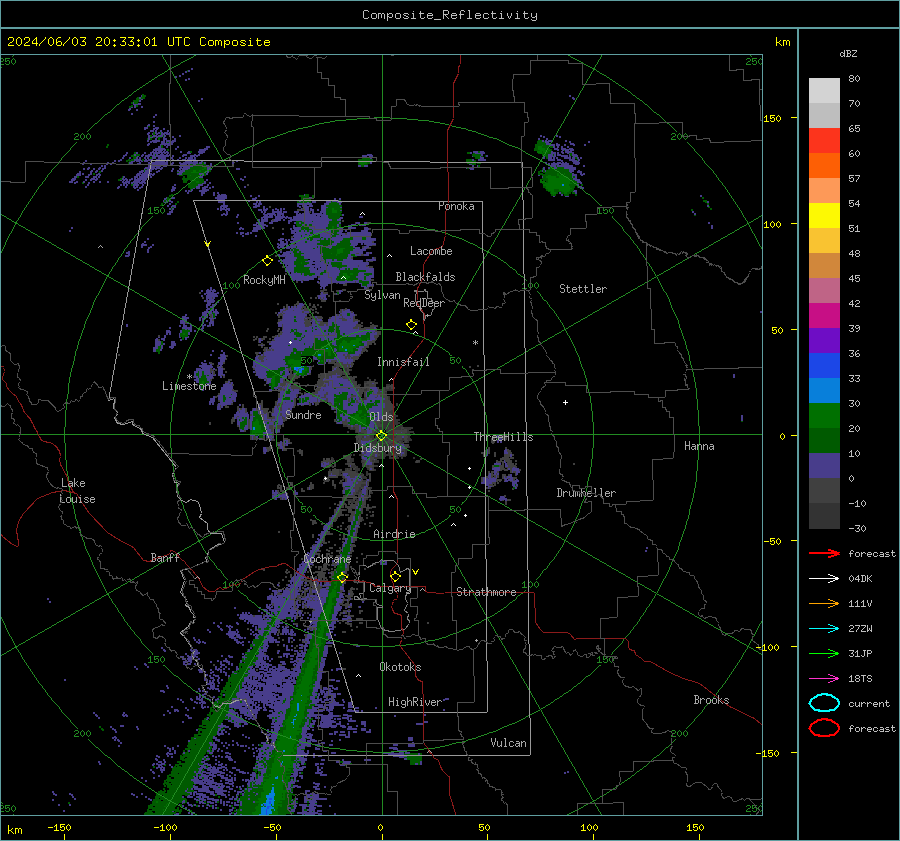Click the Cochrane city label
900x841 pixels.
(x=327, y=559)
